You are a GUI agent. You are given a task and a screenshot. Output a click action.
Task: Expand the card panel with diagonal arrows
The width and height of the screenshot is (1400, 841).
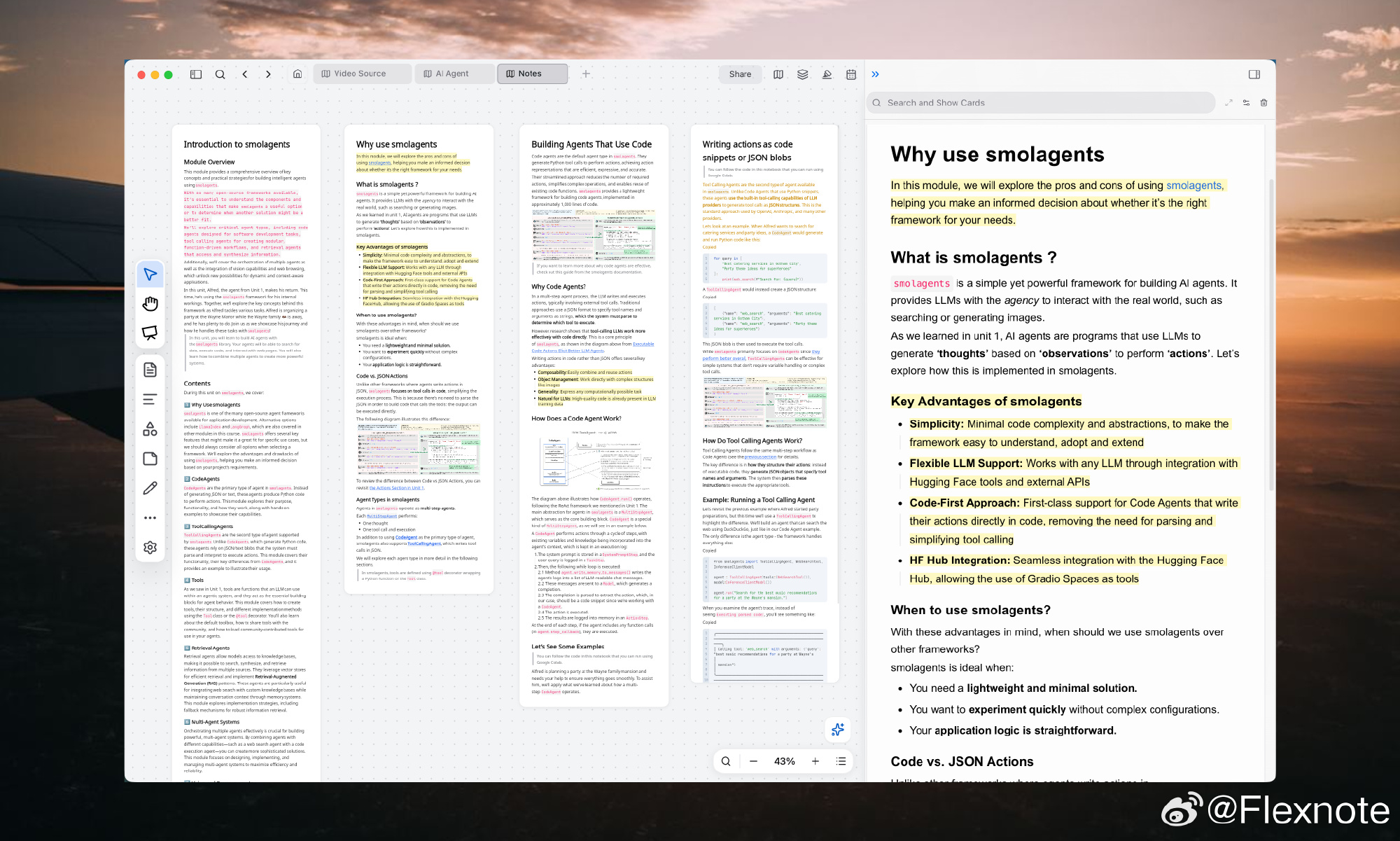click(x=1228, y=103)
